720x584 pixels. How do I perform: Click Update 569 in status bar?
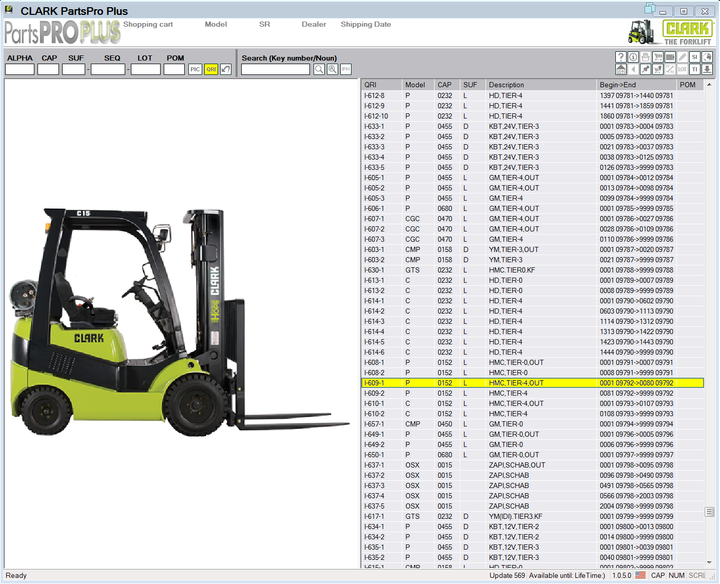tap(507, 575)
